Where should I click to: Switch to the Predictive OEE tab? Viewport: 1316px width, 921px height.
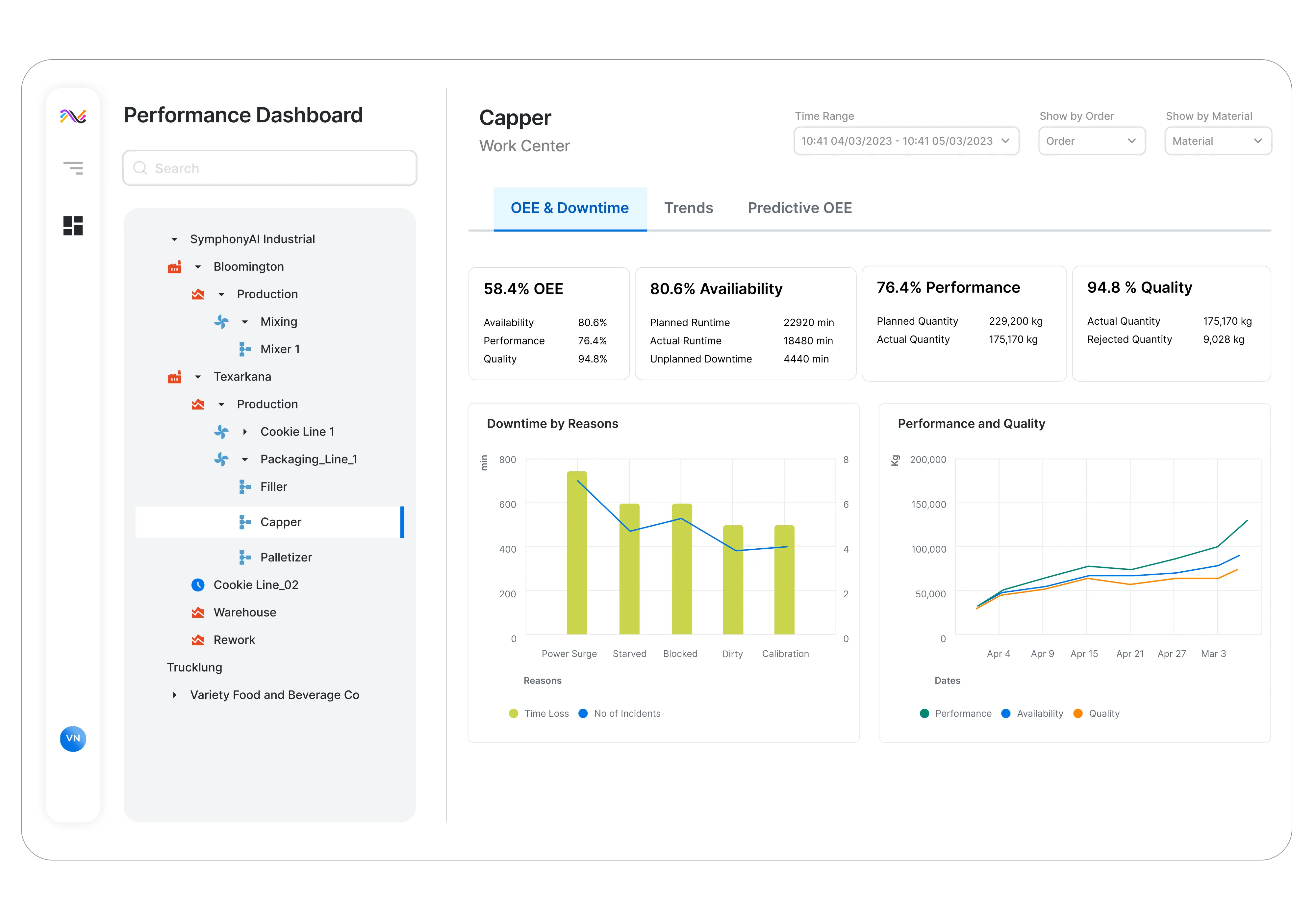pyautogui.click(x=799, y=208)
